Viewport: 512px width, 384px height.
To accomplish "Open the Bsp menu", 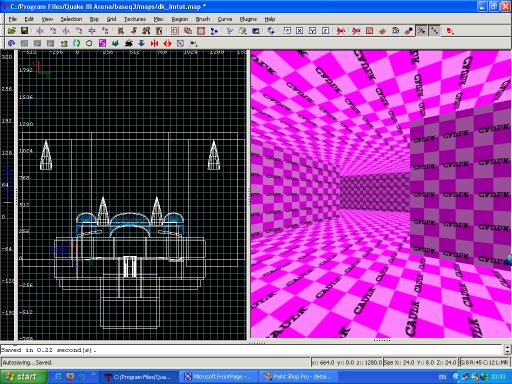I will click(x=94, y=19).
